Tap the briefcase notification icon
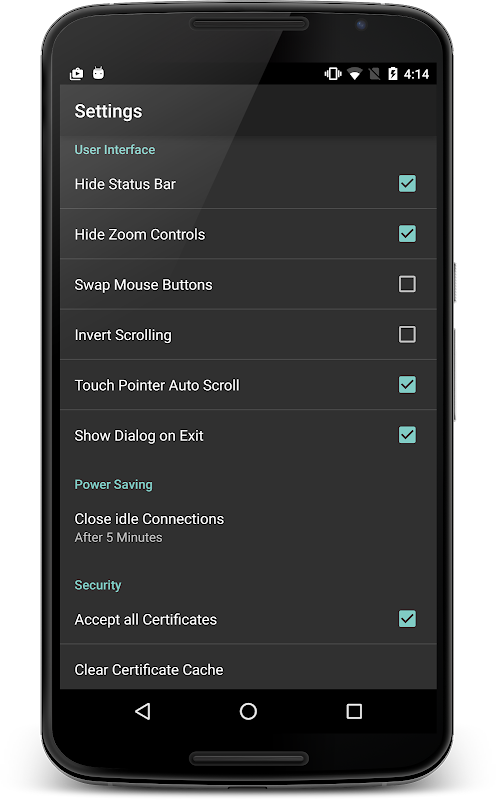The height and width of the screenshot is (800, 496). [x=77, y=74]
